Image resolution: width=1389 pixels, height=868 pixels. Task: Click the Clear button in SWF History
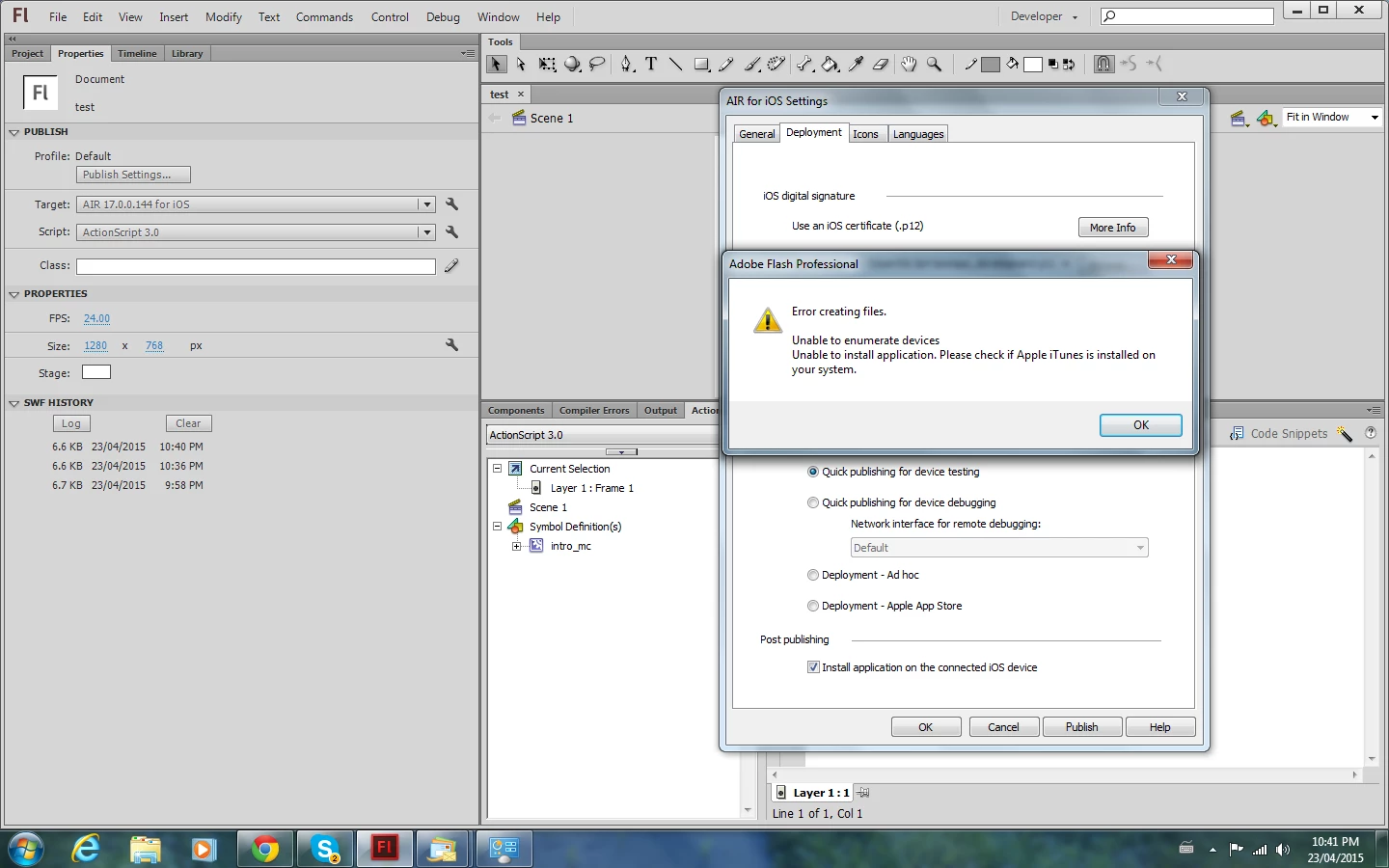point(188,423)
